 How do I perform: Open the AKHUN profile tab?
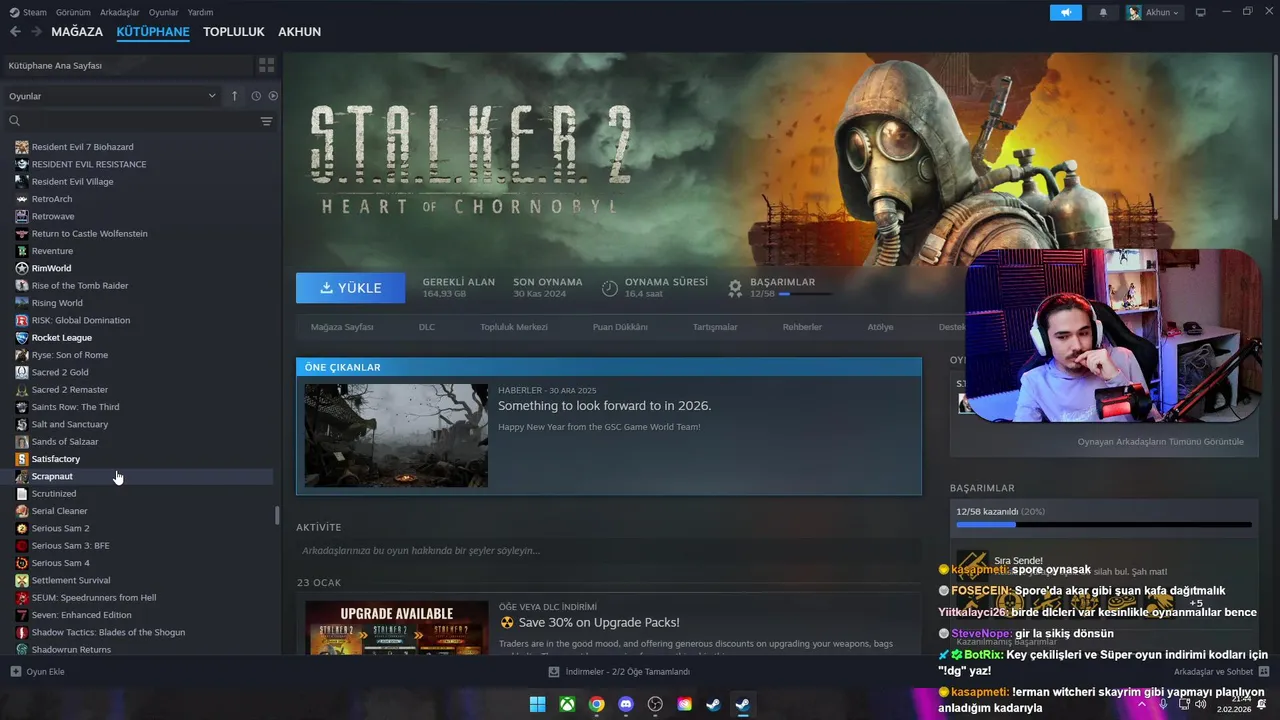(x=300, y=32)
